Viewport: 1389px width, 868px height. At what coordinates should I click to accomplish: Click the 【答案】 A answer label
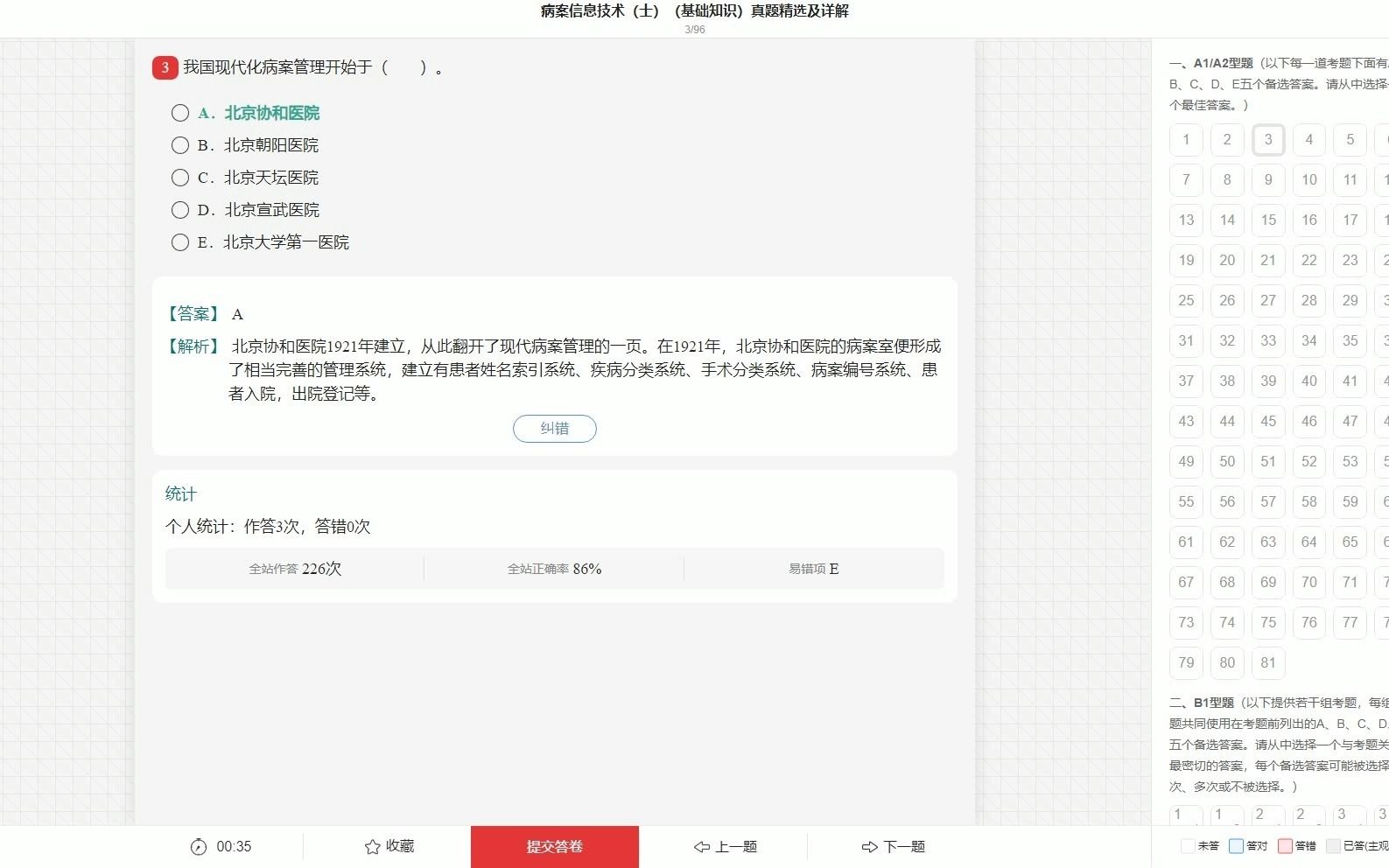click(x=204, y=314)
